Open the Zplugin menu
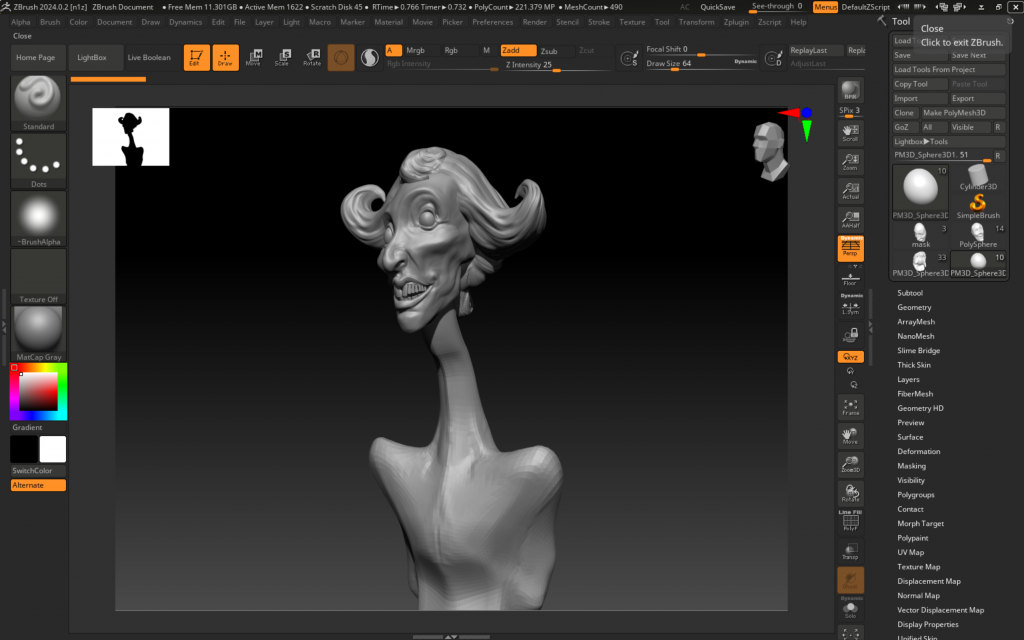This screenshot has width=1024, height=640. click(x=736, y=22)
